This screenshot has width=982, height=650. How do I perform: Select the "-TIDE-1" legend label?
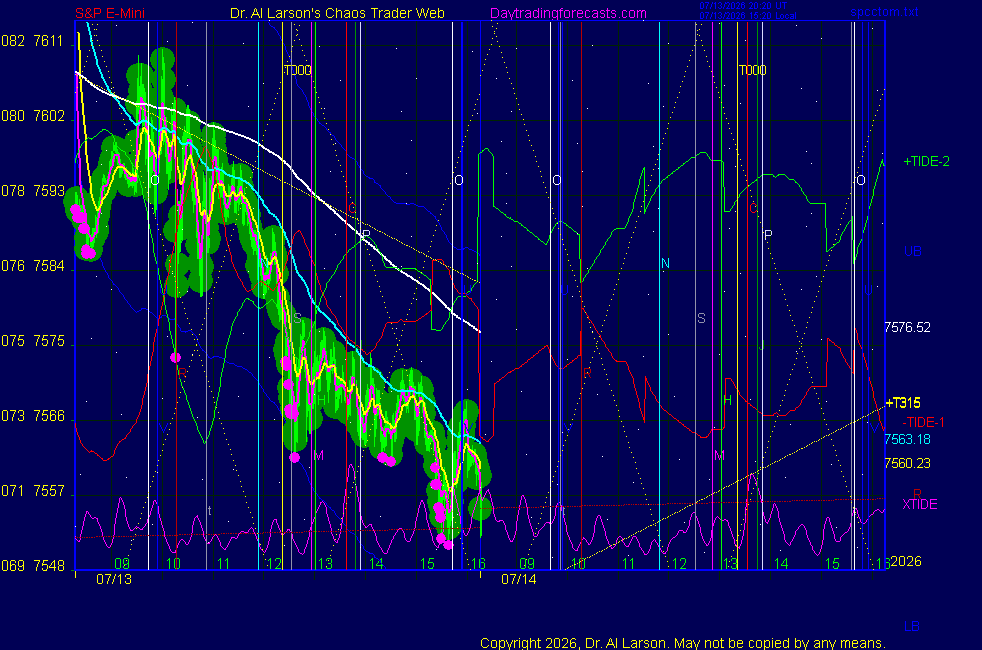pos(923,422)
